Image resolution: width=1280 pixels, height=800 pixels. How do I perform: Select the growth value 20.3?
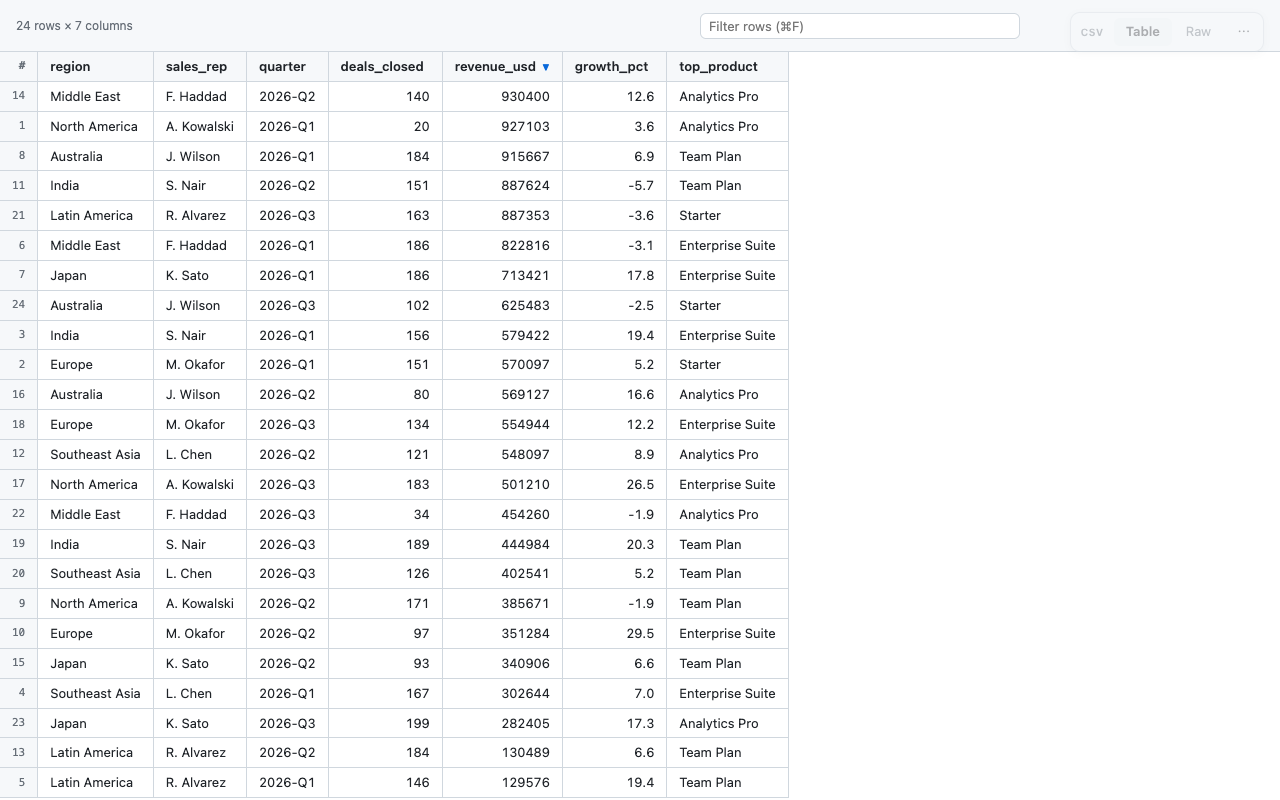(614, 545)
